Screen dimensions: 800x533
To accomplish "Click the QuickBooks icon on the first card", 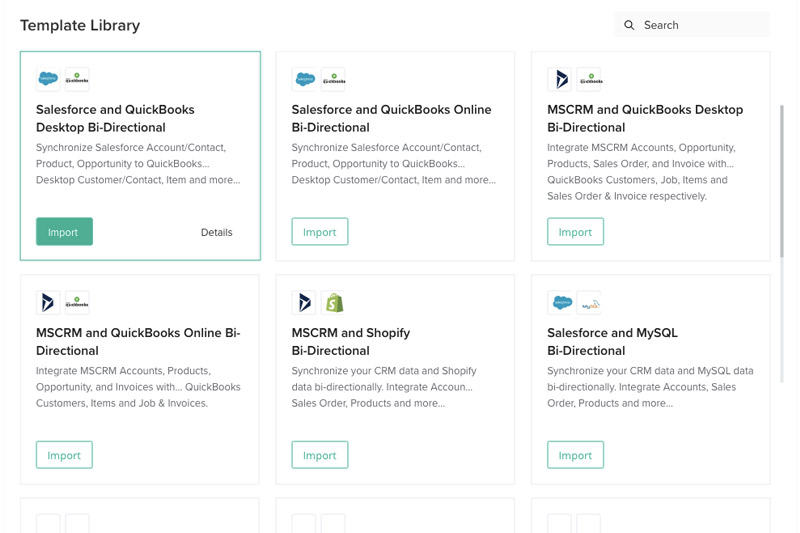I will (77, 79).
